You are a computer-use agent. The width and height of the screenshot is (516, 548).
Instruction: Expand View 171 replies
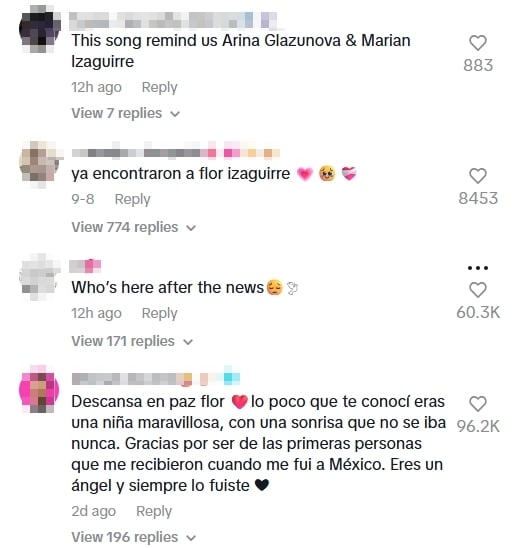click(x=132, y=341)
